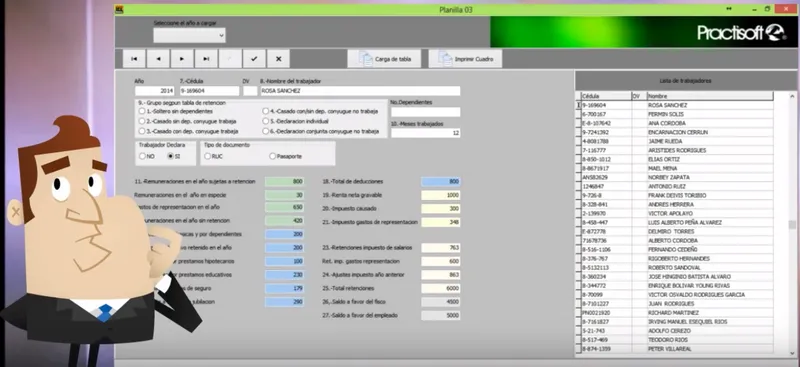800x367 pixels.
Task: Click the 11.-Remuneraciones sujetas a retencion field
Action: click(285, 181)
